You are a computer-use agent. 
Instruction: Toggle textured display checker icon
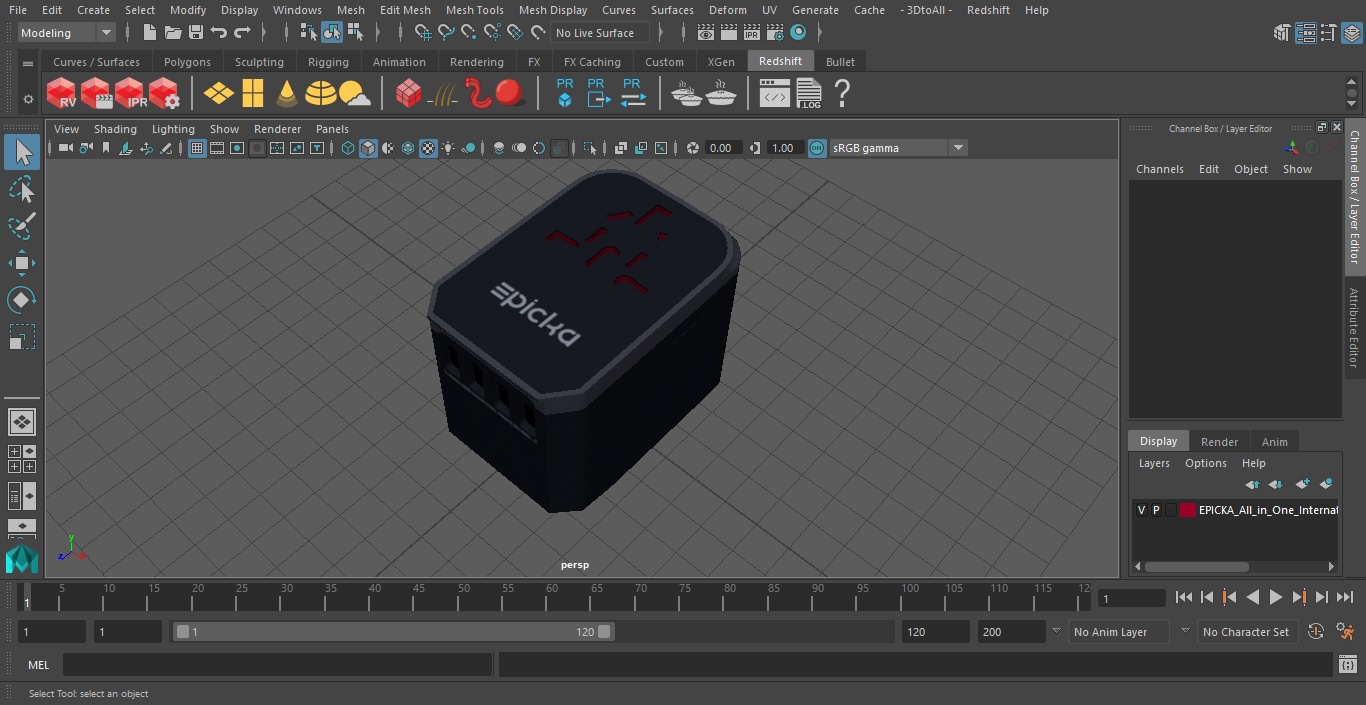[428, 148]
